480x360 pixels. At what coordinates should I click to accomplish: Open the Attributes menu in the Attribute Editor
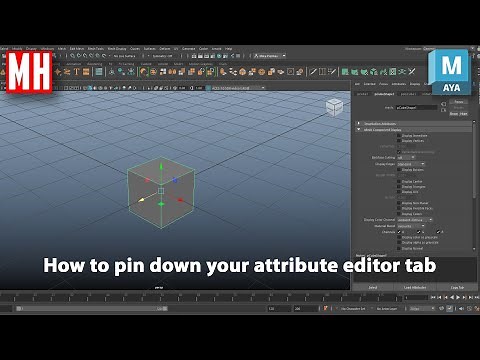click(x=399, y=84)
